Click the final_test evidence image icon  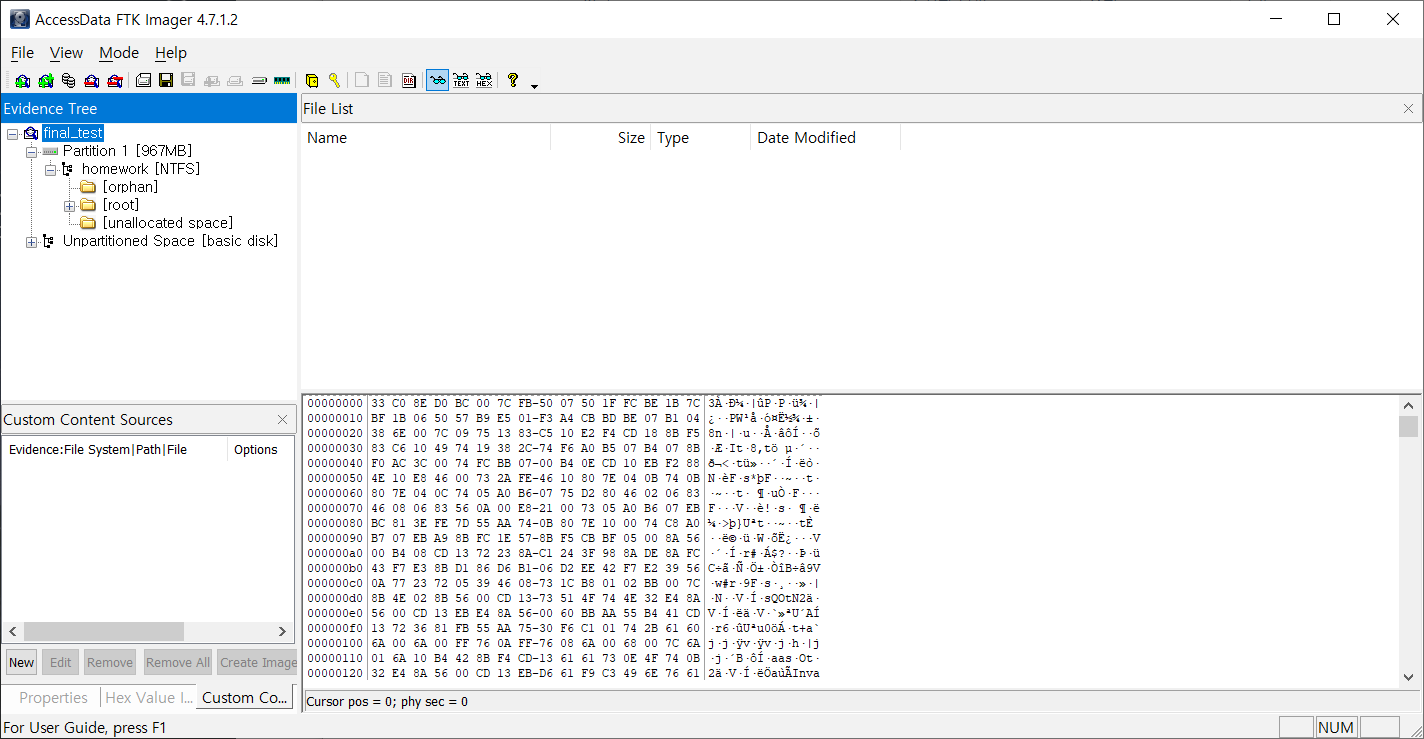pos(31,133)
